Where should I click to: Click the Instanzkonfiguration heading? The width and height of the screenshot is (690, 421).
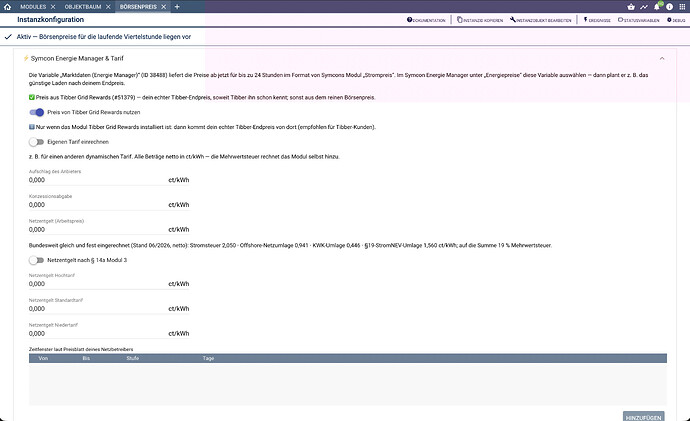coord(51,19)
